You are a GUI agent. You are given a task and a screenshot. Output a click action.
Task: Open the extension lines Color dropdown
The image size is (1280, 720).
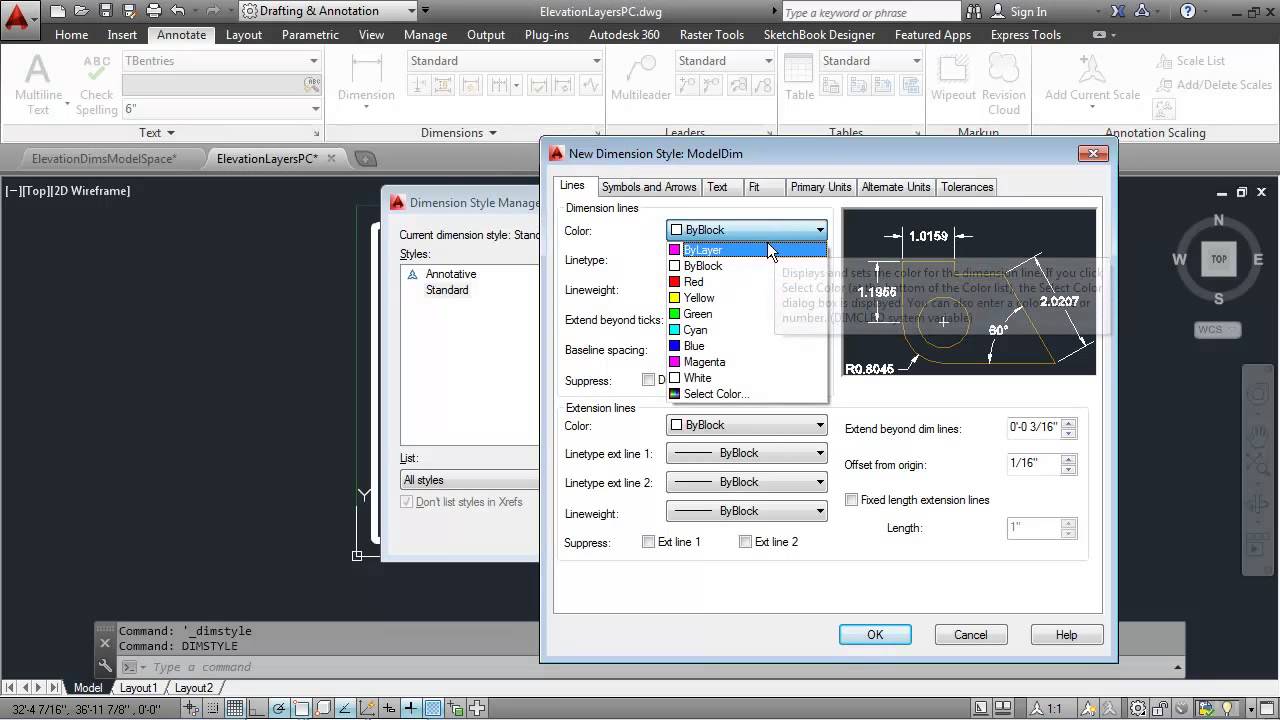coord(747,425)
